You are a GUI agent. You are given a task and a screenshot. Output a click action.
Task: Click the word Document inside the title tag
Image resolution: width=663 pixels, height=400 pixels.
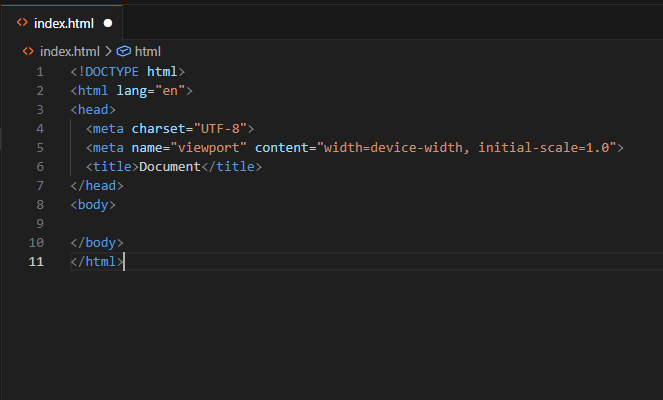point(170,166)
